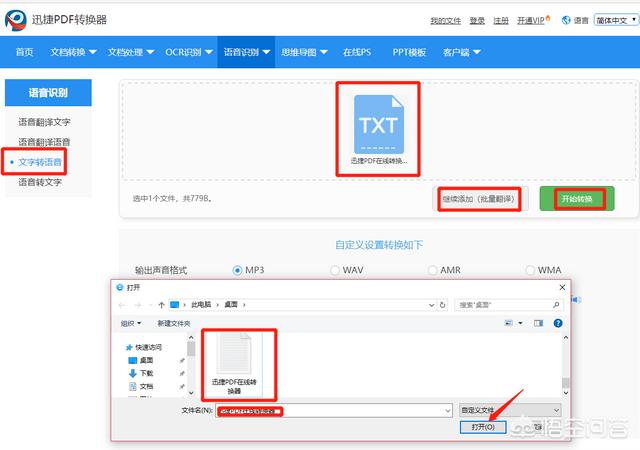Image resolution: width=640 pixels, height=450 pixels.
Task: Expand the filename field dropdown arrow
Action: [x=448, y=410]
